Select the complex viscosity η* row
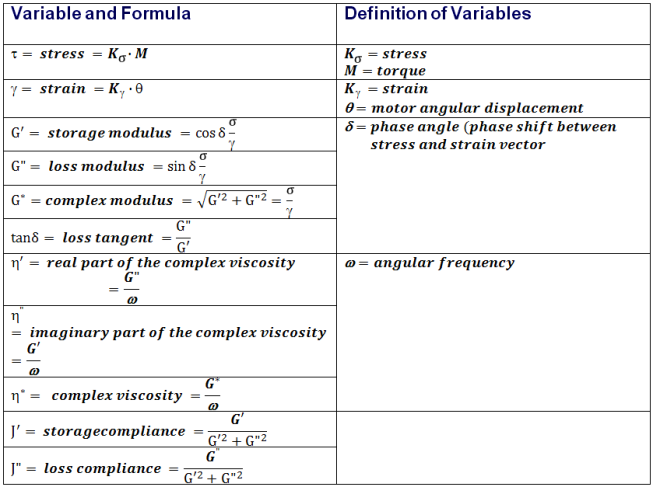653x487 pixels. (x=170, y=395)
